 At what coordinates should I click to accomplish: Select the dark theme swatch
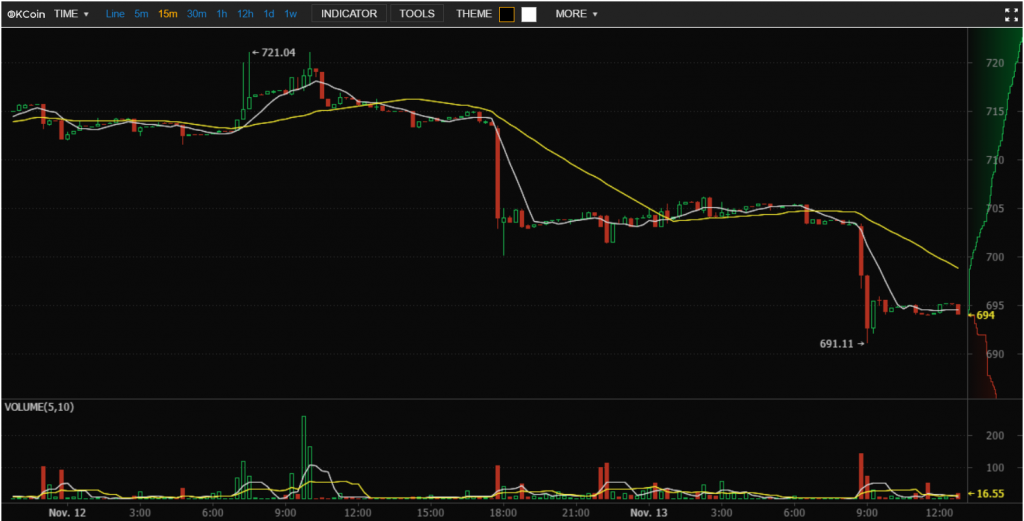[507, 14]
